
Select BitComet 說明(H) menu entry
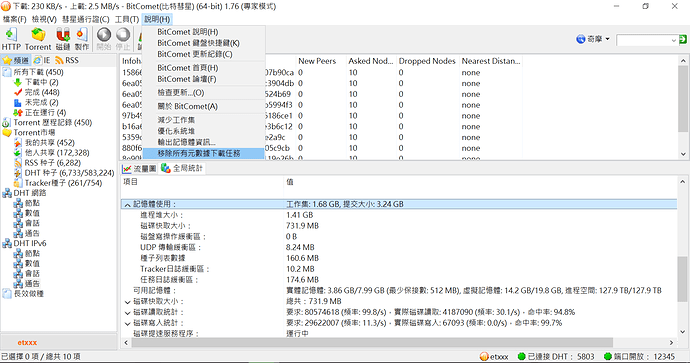204,32
